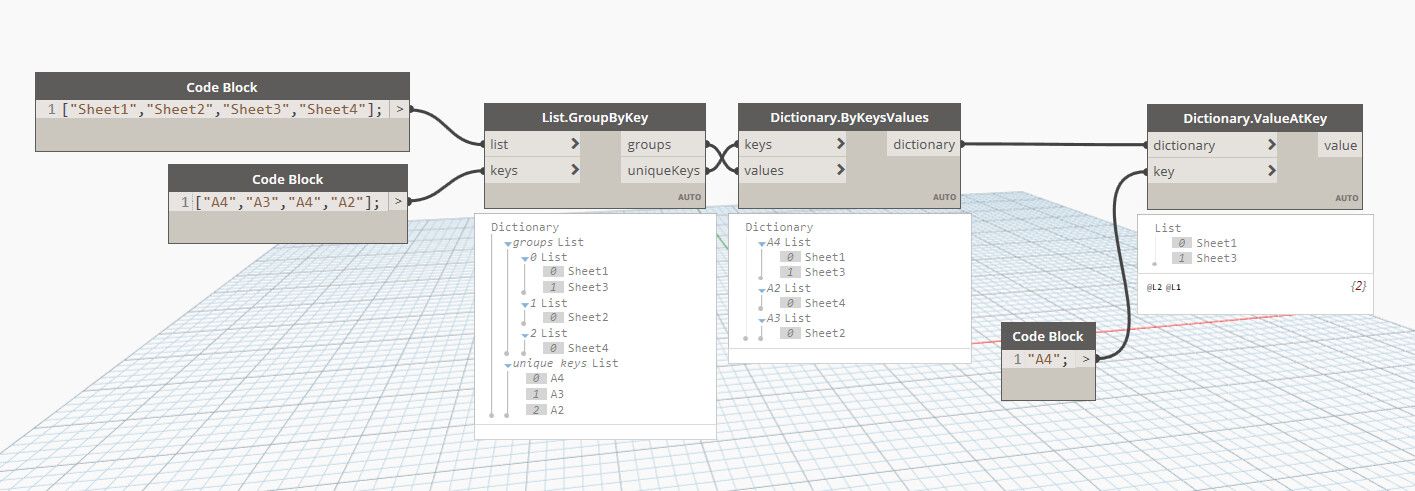Click the keys input on Dictionary.ByKeysValues
The height and width of the screenshot is (491, 1415).
(793, 145)
